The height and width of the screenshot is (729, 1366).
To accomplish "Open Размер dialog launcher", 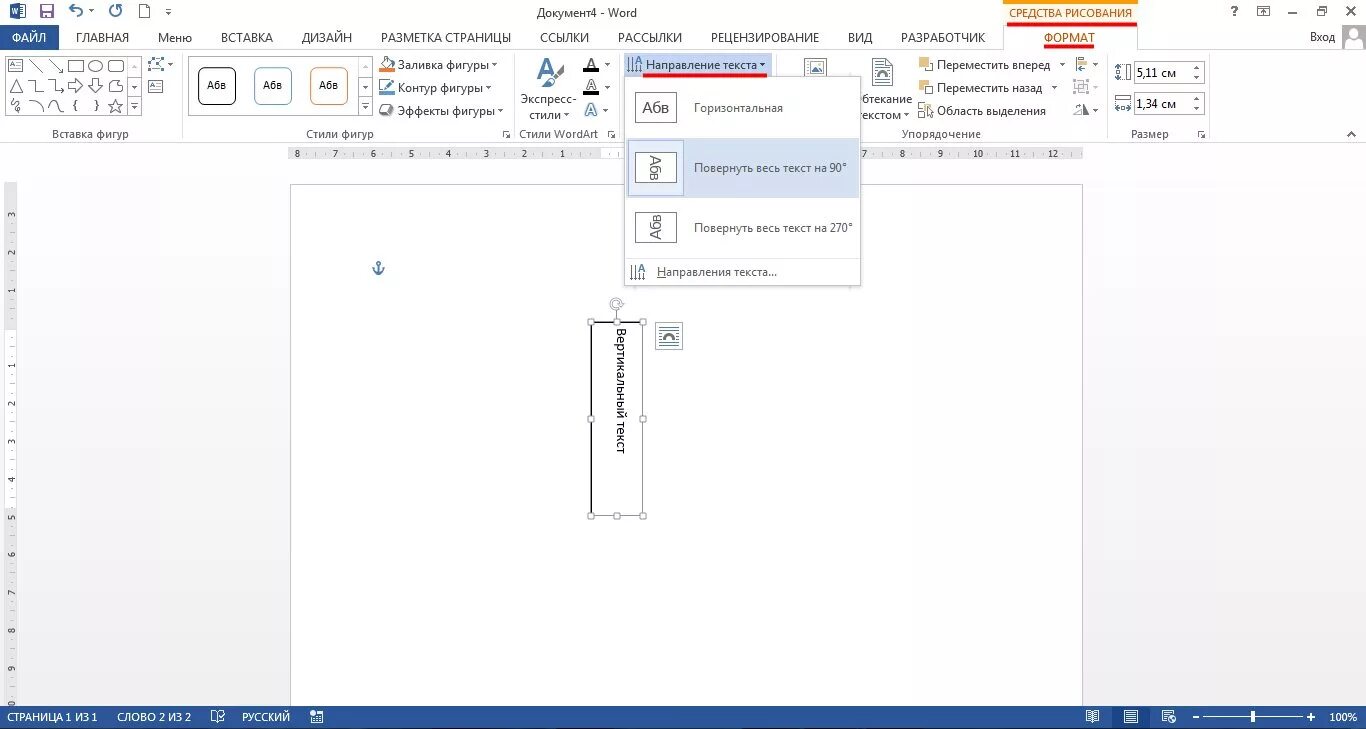I will pos(1201,134).
